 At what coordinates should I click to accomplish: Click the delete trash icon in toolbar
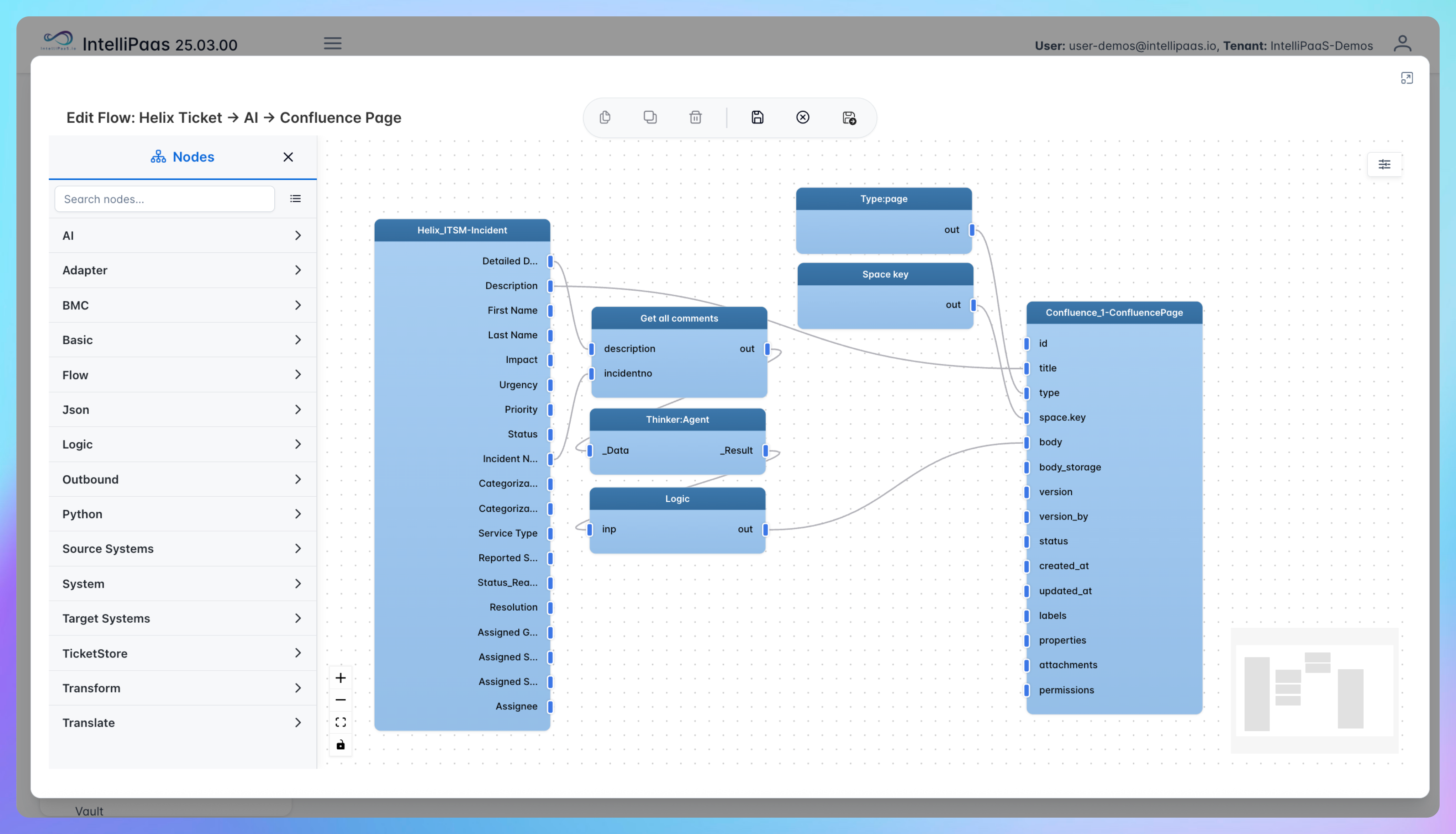(x=695, y=117)
